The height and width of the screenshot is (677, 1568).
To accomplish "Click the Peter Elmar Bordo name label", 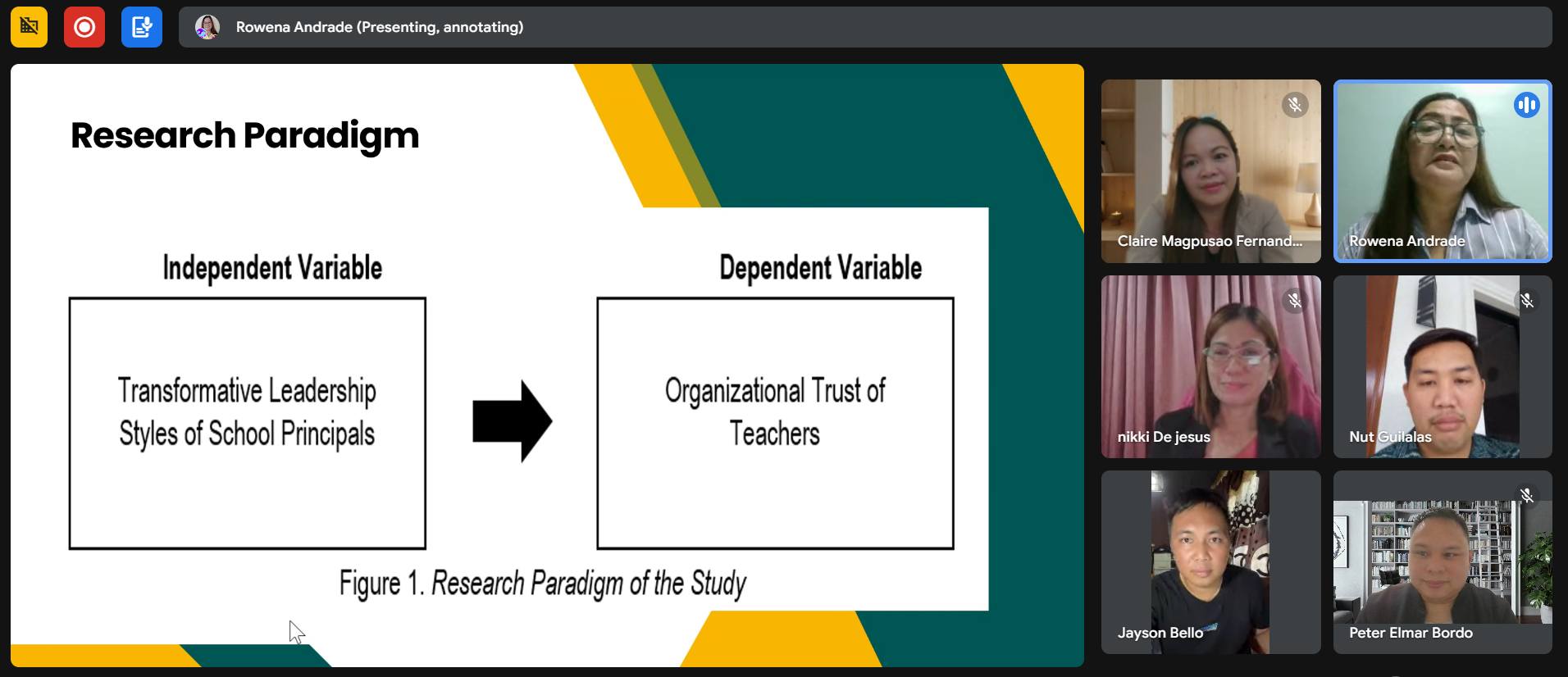I will click(1411, 633).
